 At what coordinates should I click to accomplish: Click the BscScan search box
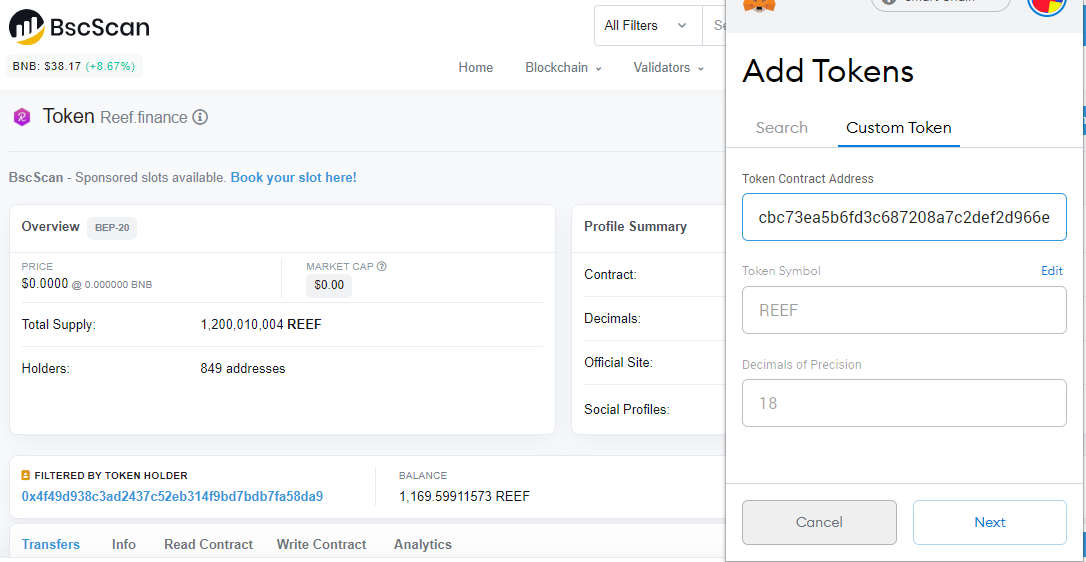pyautogui.click(x=715, y=26)
